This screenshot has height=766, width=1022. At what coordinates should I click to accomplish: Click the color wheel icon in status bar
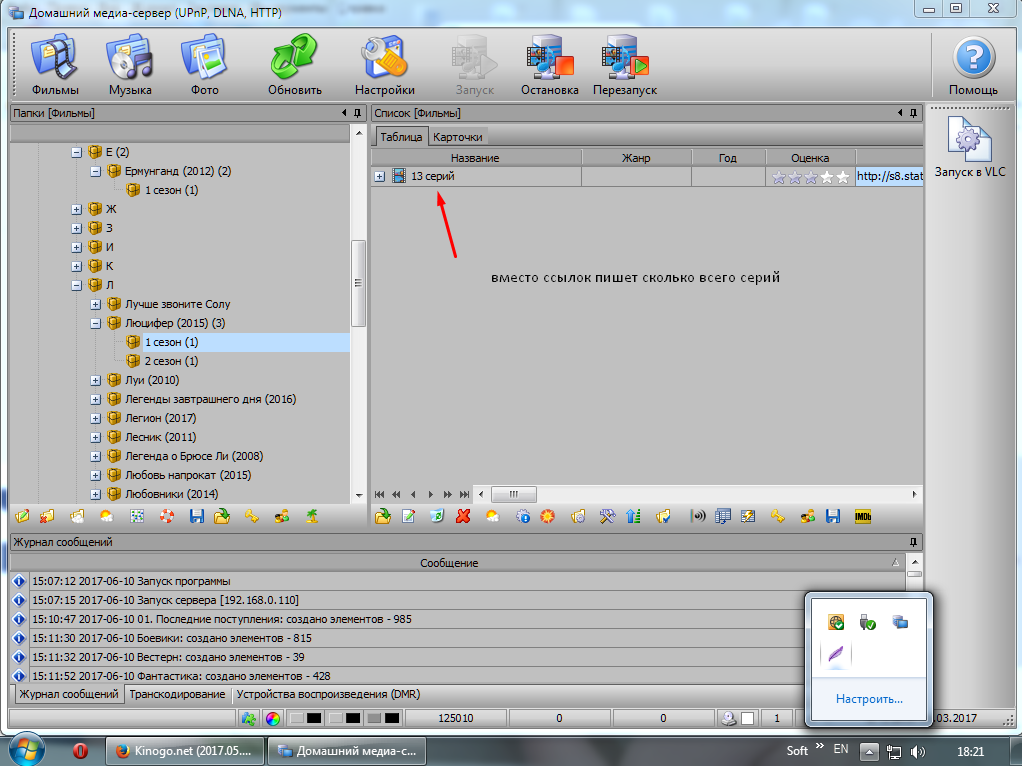(272, 718)
